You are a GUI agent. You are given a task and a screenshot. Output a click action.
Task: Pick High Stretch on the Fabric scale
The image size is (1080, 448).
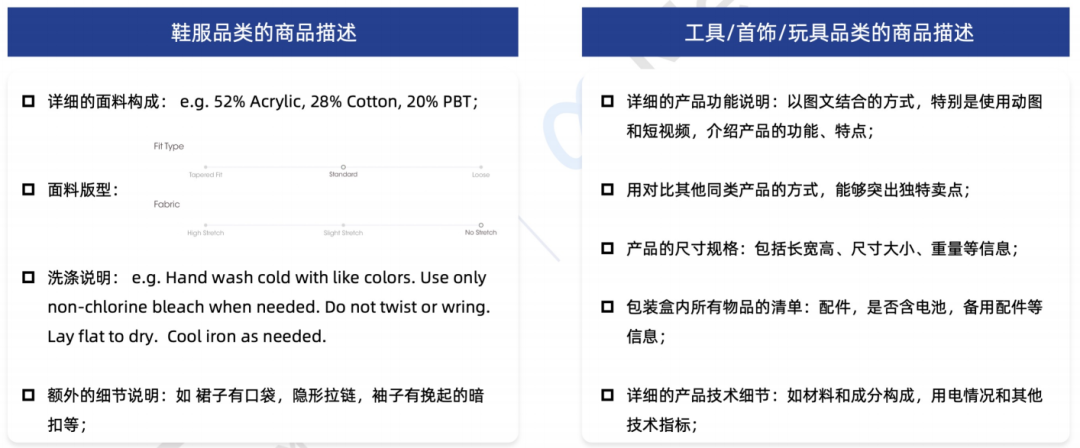tap(206, 225)
